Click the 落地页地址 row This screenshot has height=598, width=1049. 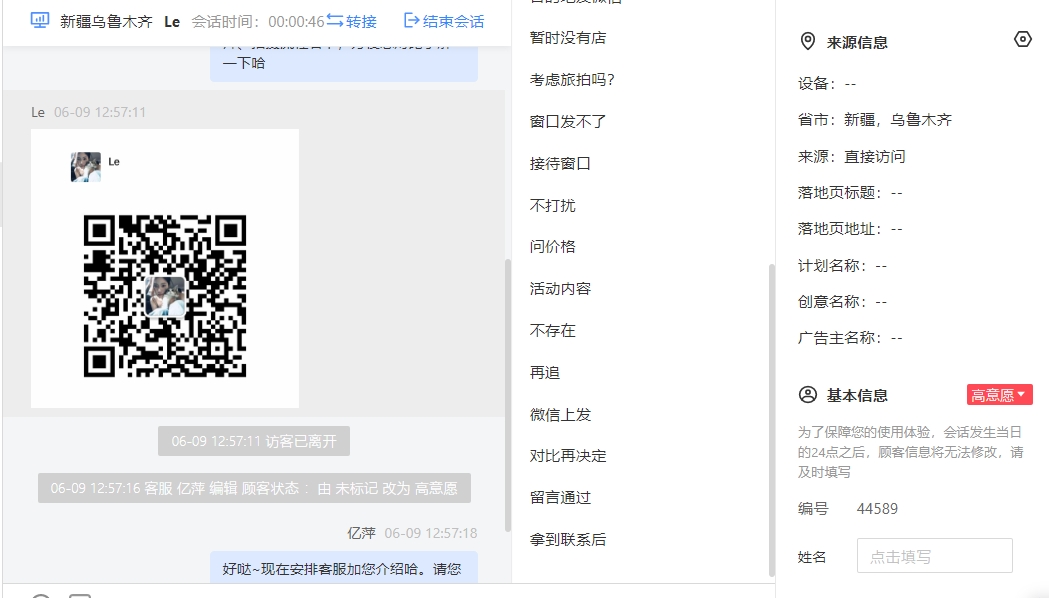(850, 229)
